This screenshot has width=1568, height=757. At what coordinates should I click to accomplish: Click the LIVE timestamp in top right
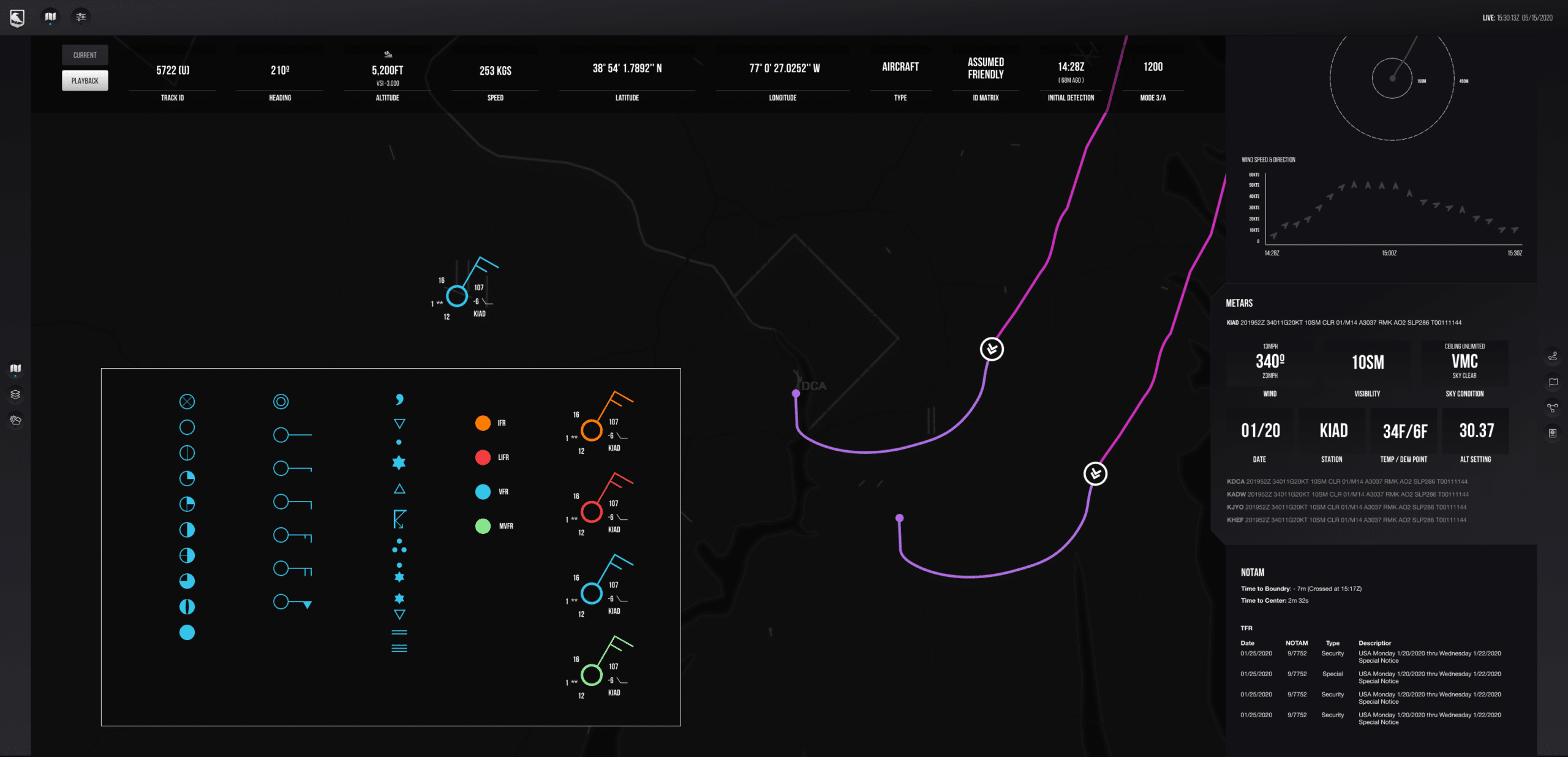pos(1517,18)
